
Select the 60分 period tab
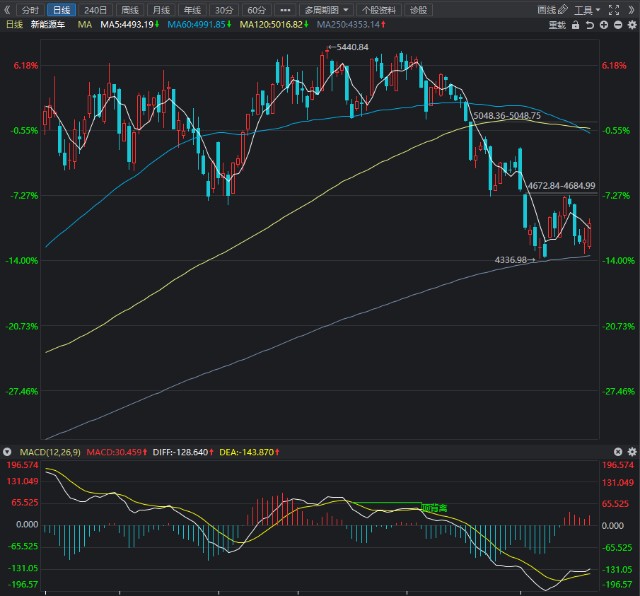pos(256,9)
